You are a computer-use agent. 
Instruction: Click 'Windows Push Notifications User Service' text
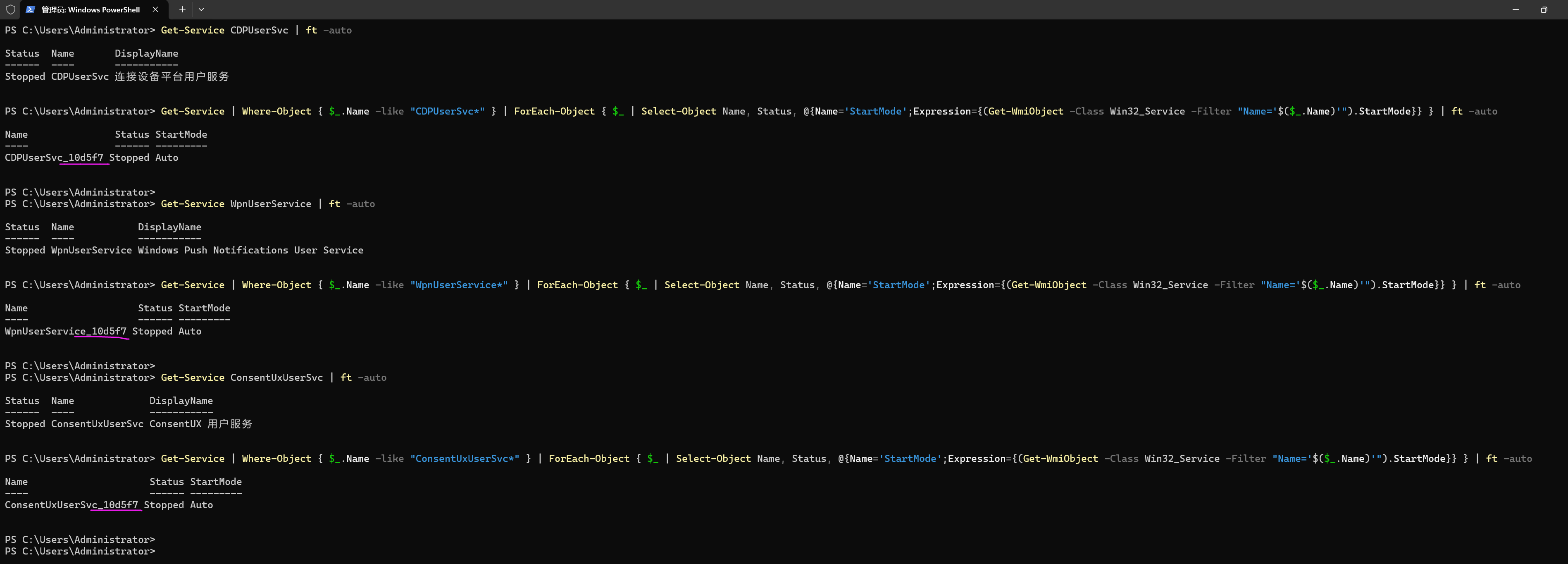click(x=250, y=250)
